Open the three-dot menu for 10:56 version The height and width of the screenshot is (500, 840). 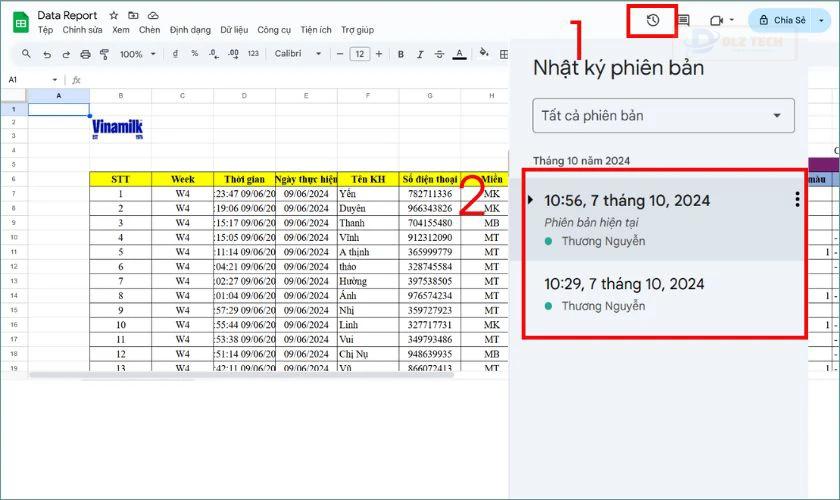pyautogui.click(x=797, y=199)
